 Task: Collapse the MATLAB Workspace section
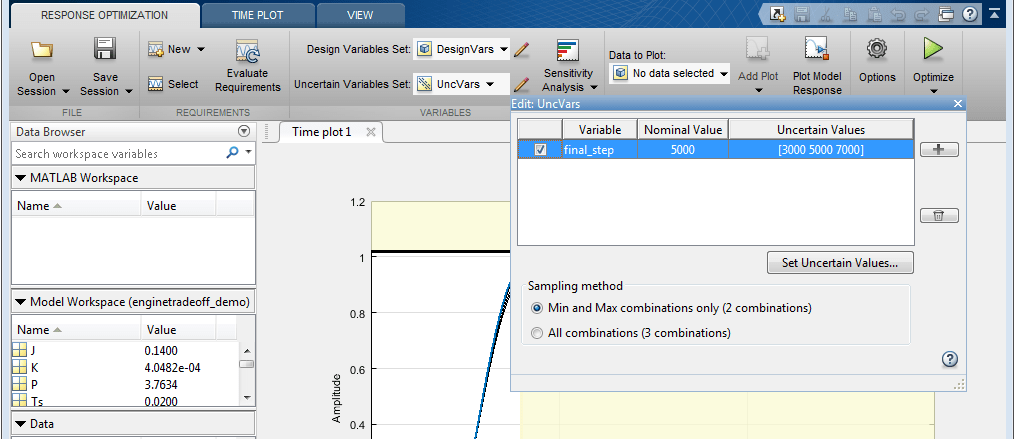[x=22, y=178]
